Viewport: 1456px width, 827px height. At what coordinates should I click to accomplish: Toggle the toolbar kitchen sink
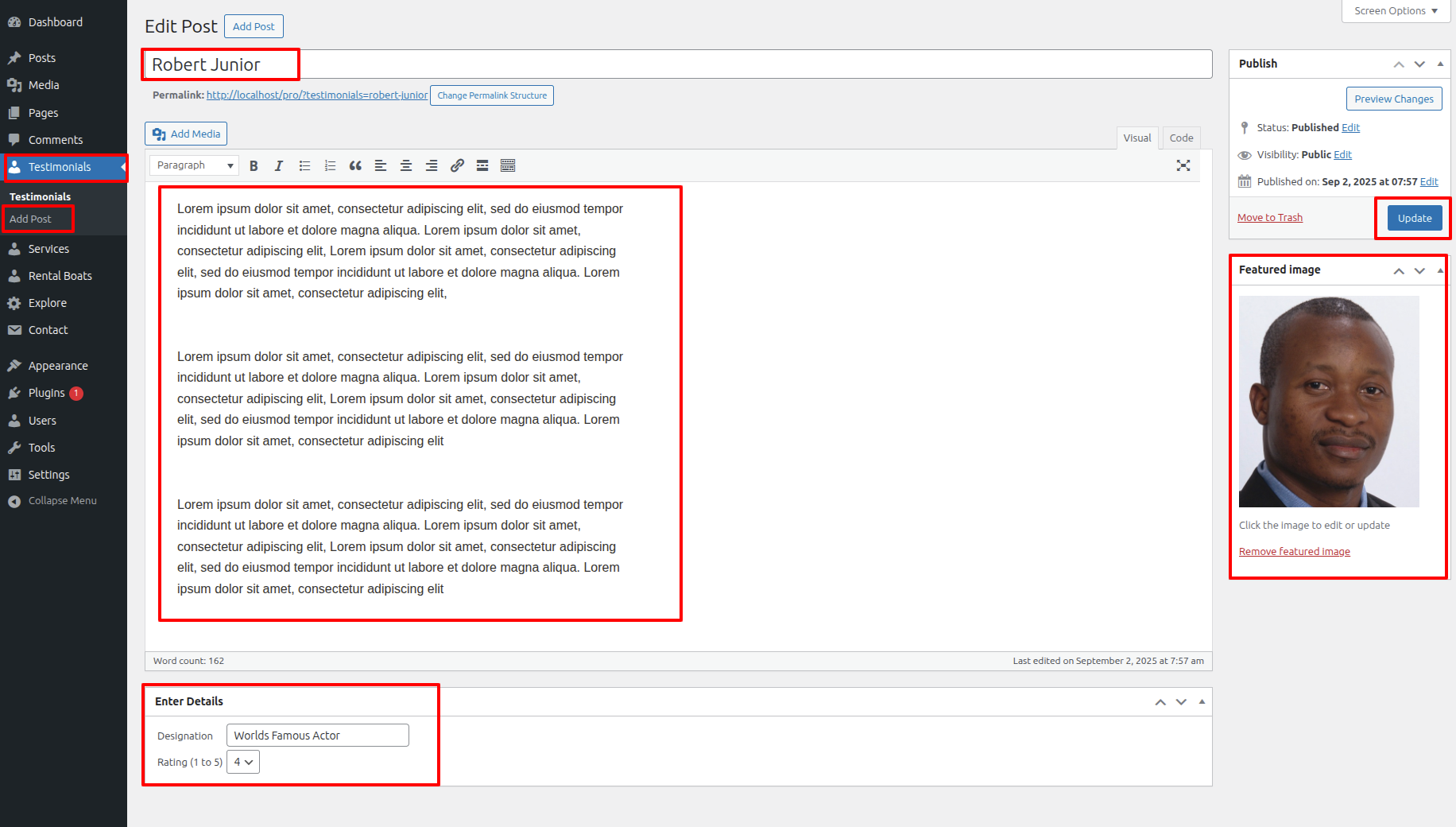click(x=508, y=165)
